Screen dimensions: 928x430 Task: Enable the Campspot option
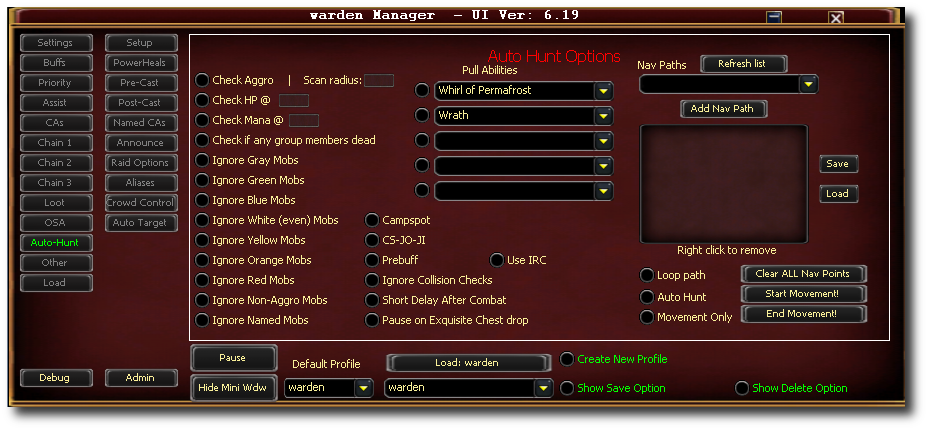[x=372, y=220]
